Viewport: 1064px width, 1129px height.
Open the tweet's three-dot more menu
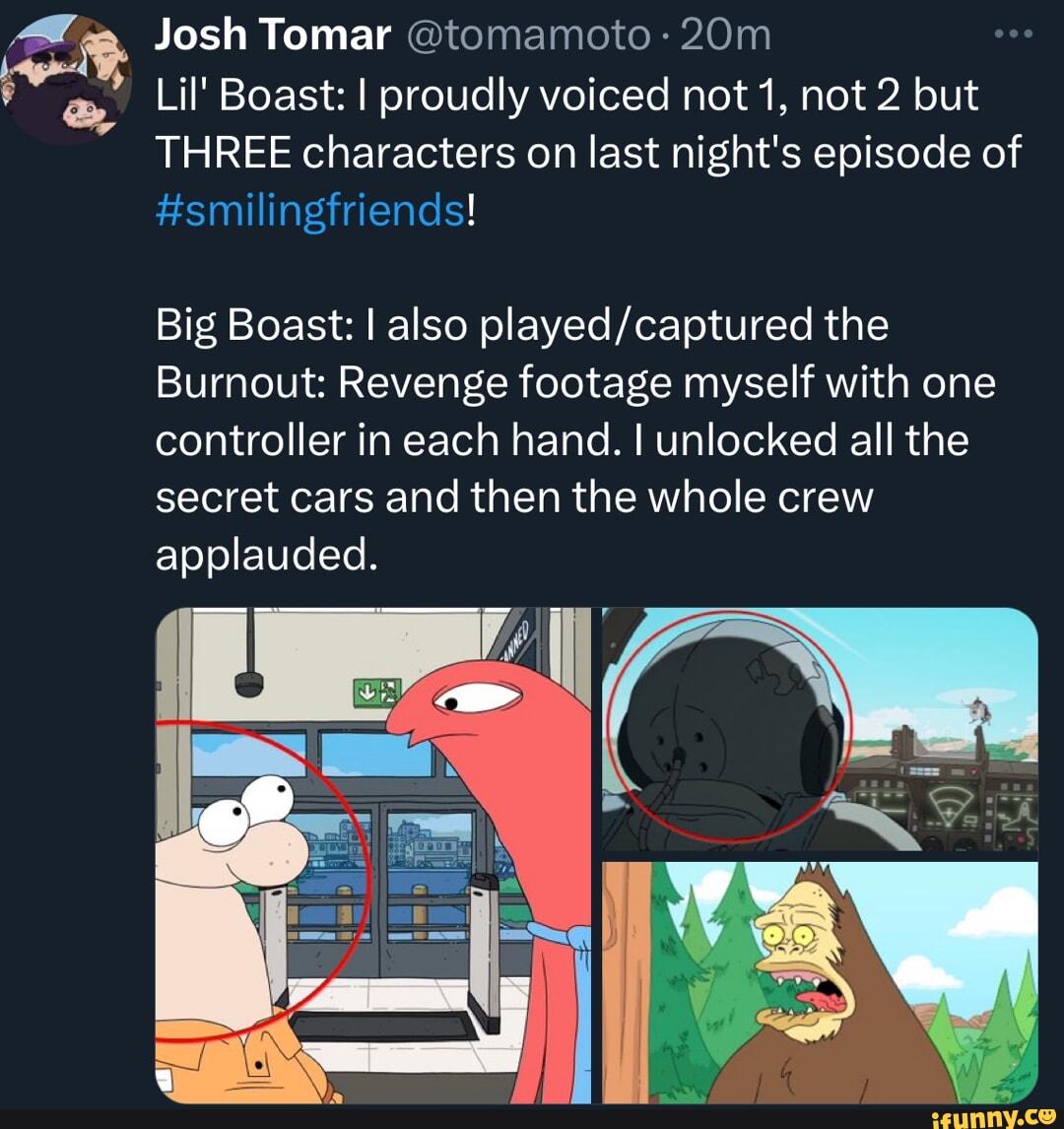[1012, 37]
